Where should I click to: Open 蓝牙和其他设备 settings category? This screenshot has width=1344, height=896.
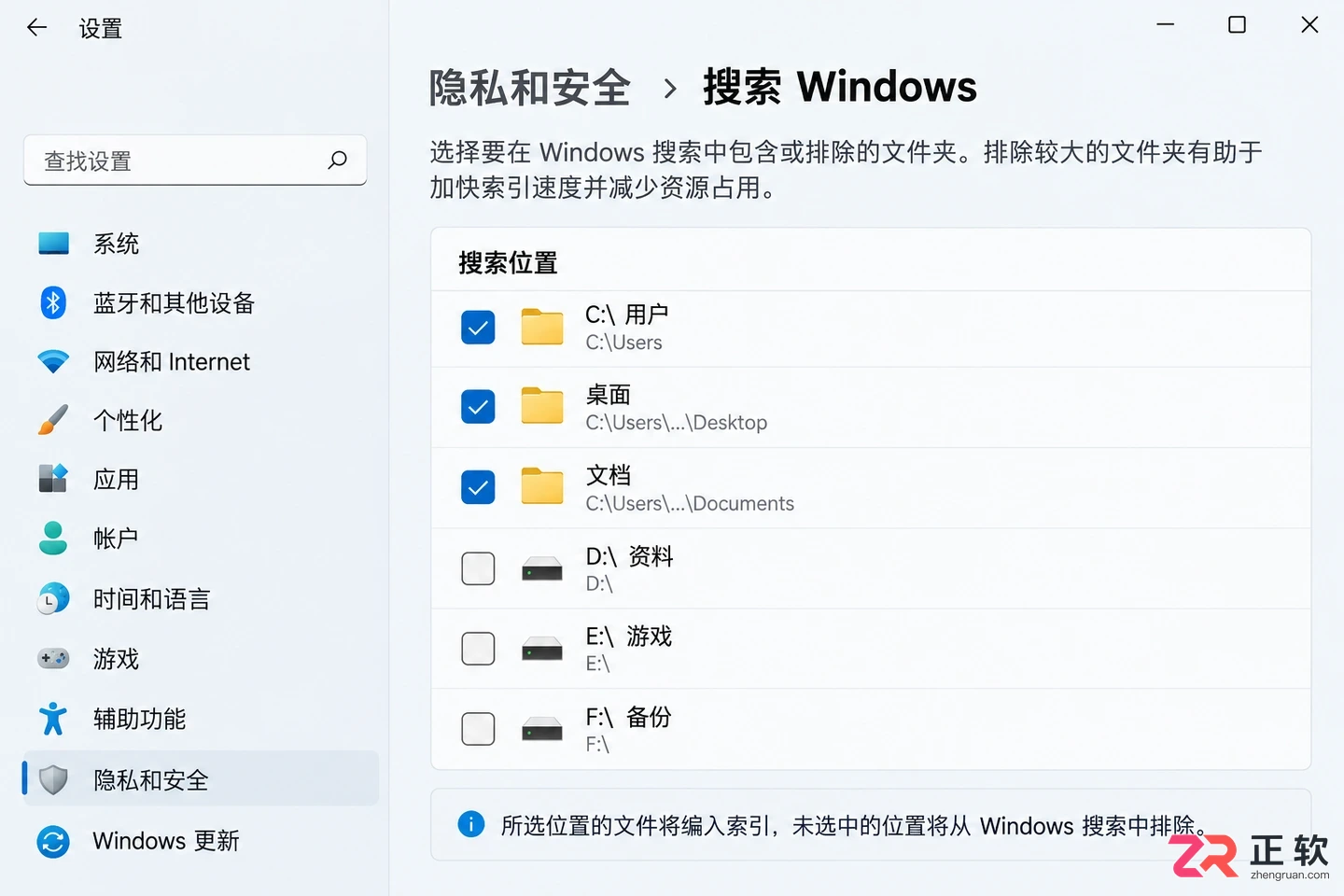[201, 302]
